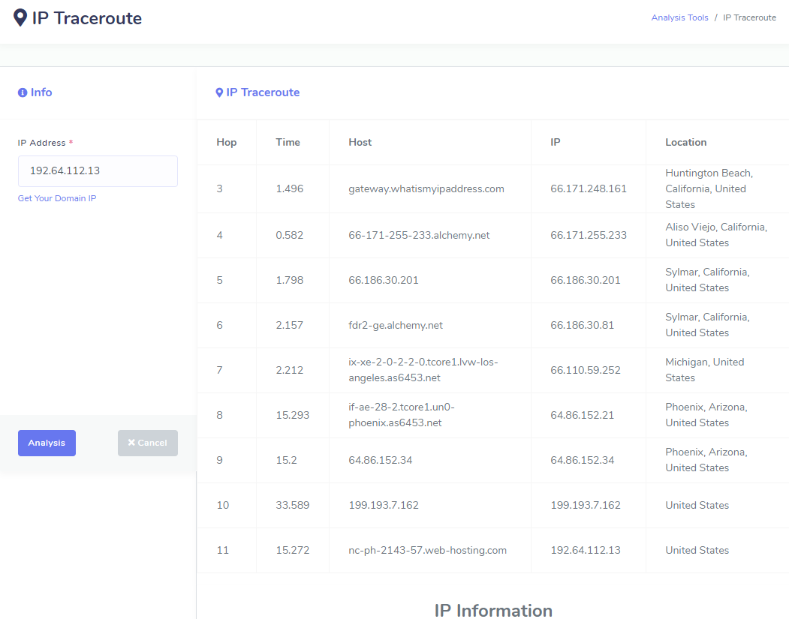Go to Analysis Tools breadcrumb link

pos(679,18)
